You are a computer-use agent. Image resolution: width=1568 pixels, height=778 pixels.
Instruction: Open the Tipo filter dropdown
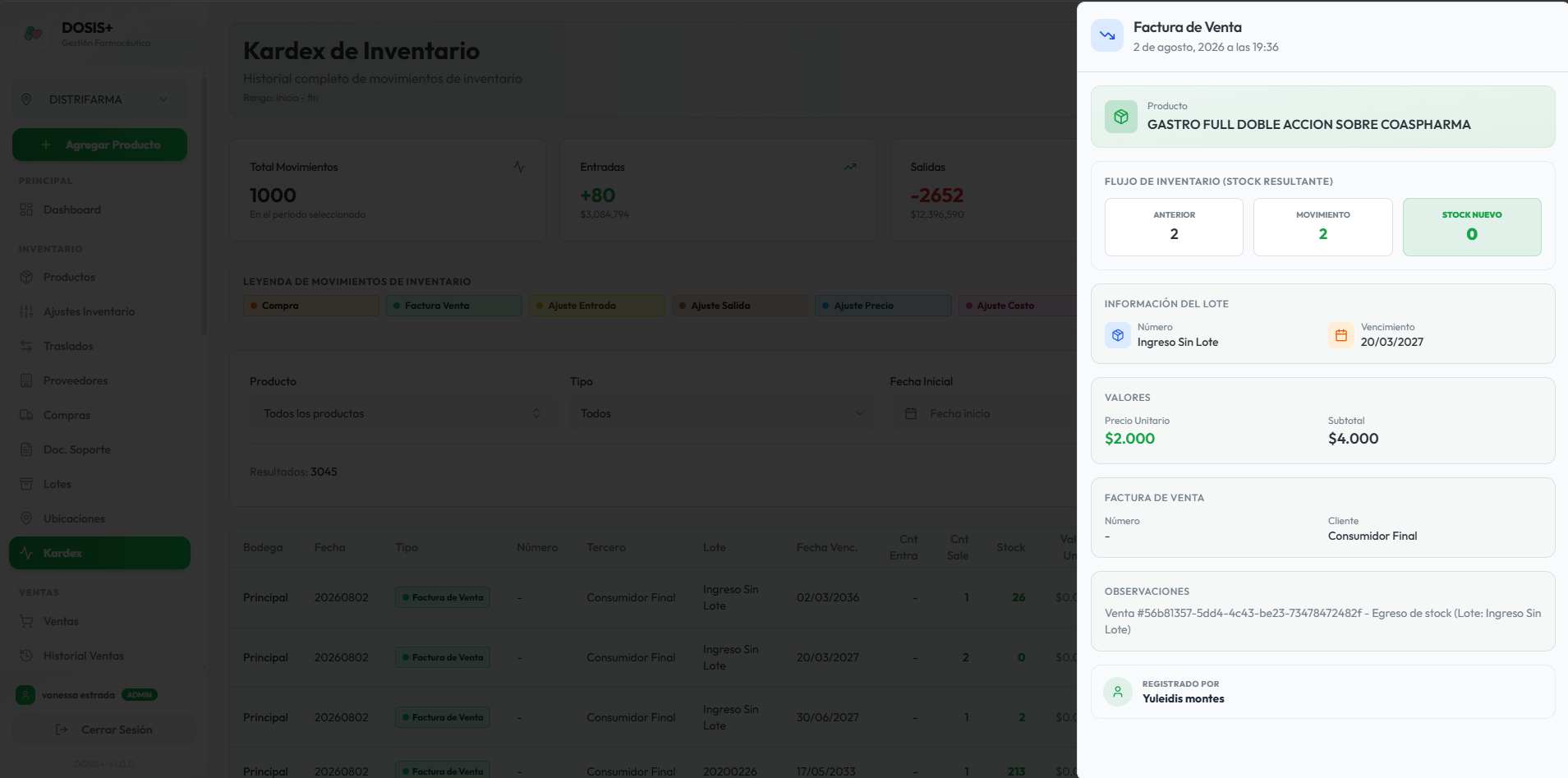(723, 413)
